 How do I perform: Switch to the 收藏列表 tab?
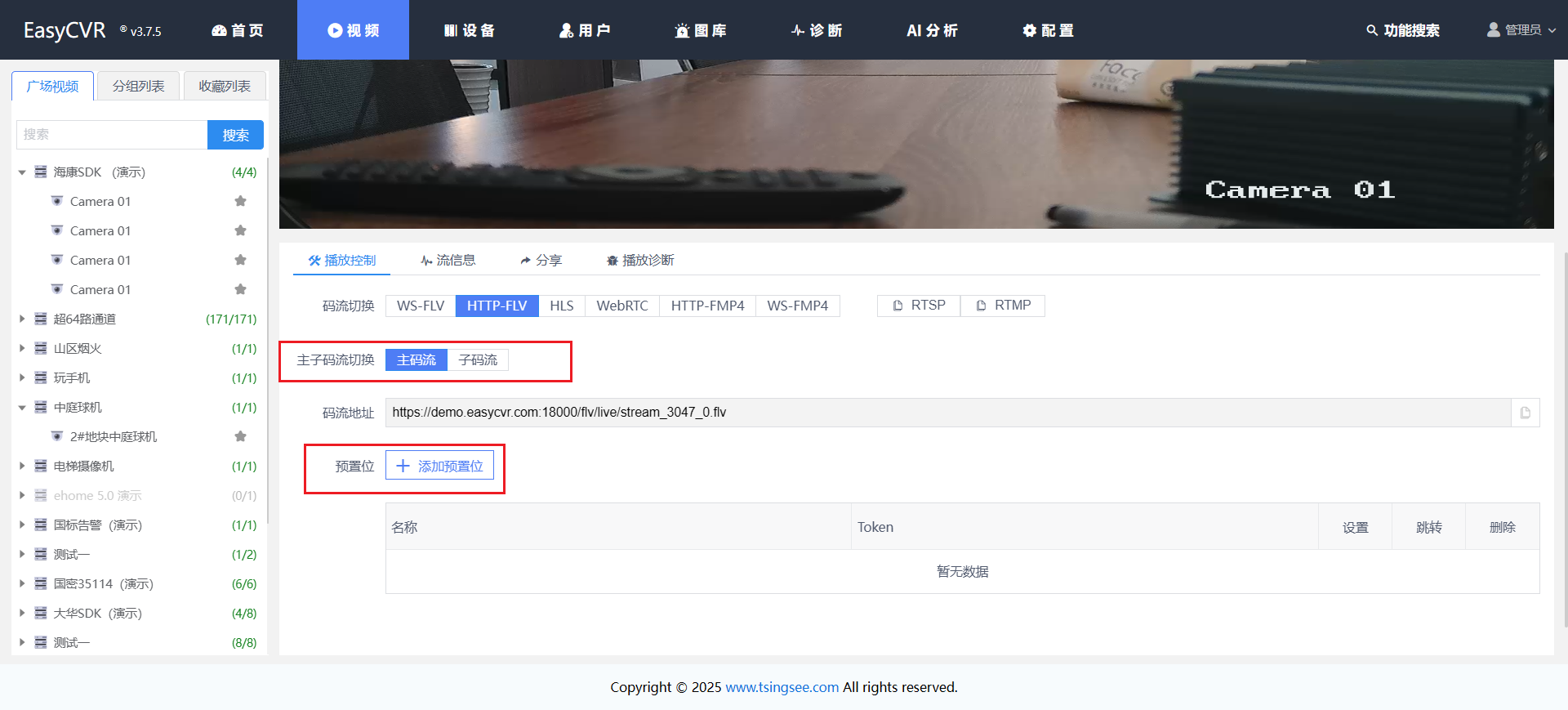coord(225,86)
